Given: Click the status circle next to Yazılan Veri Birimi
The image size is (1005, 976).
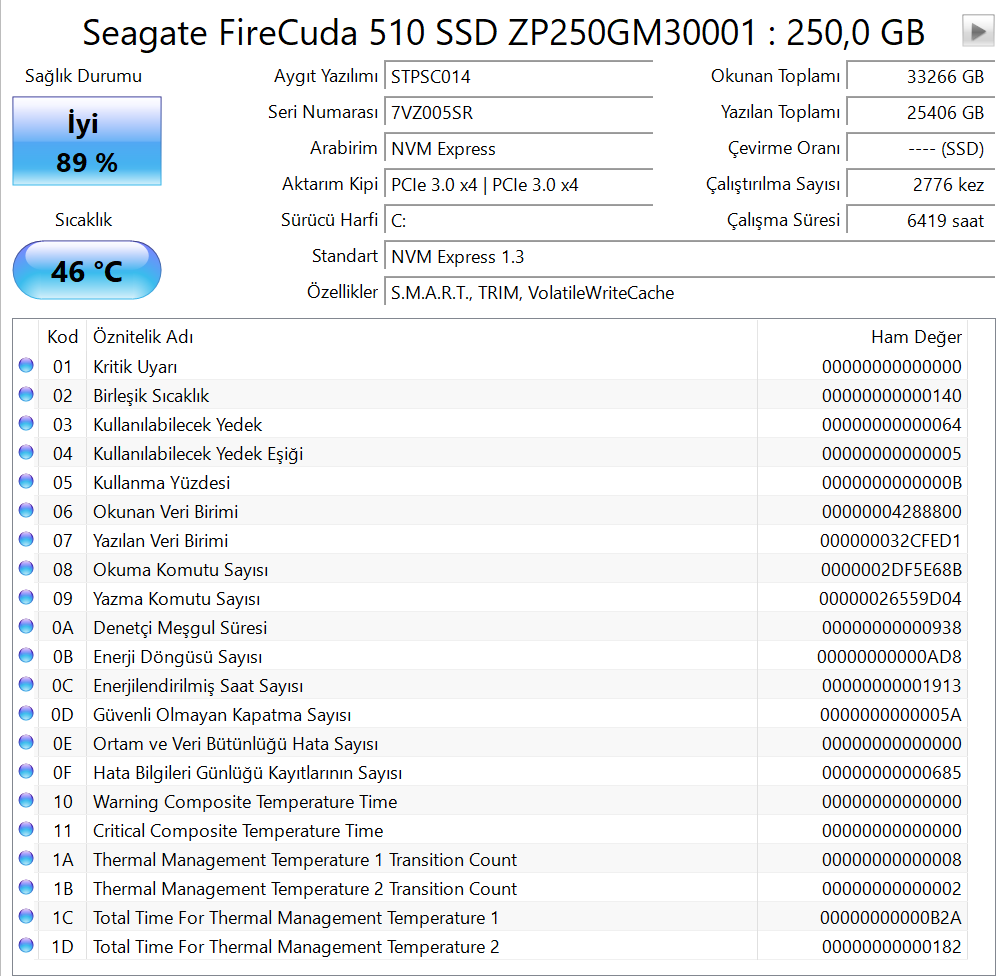Looking at the screenshot, I should (26, 541).
